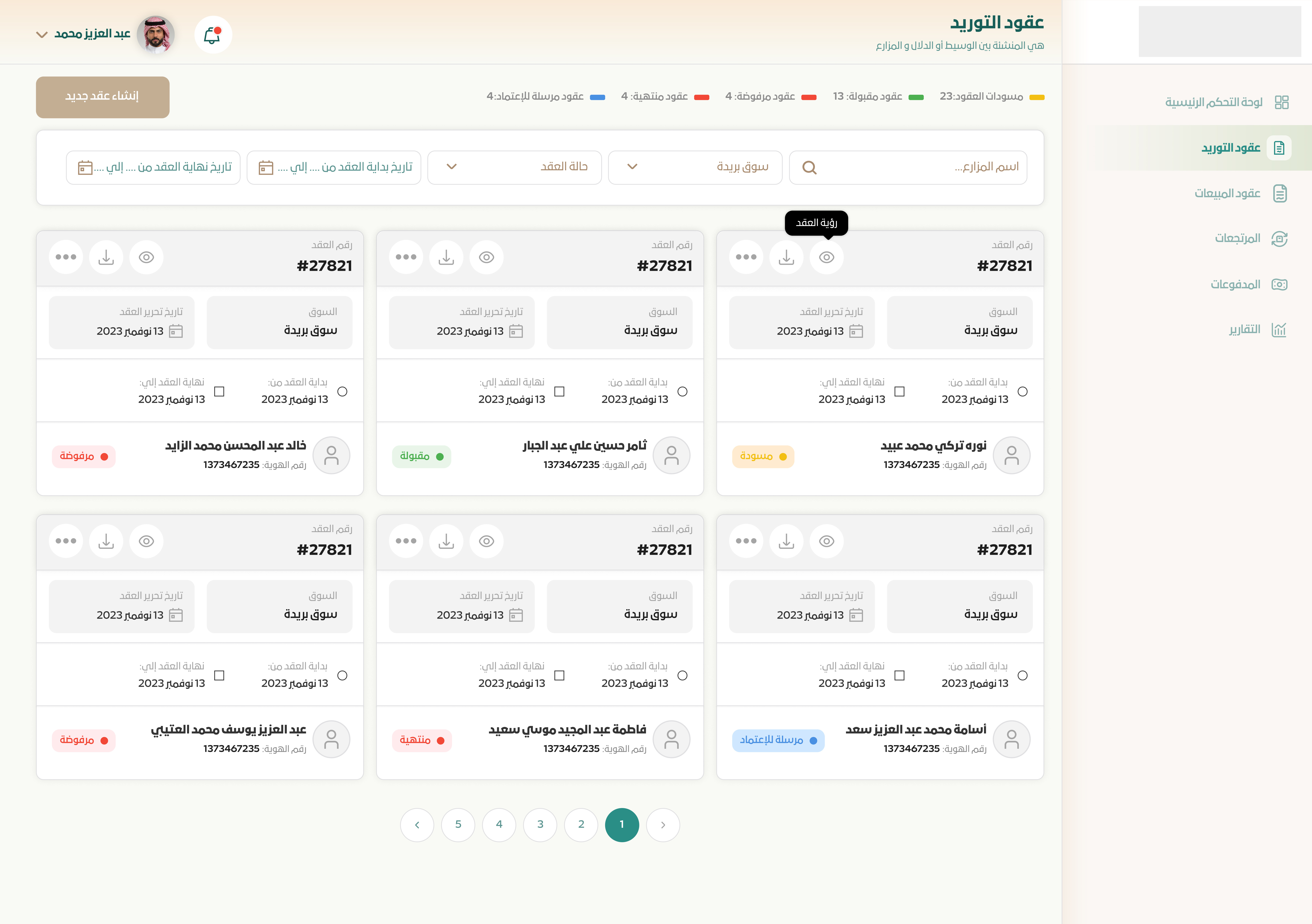The image size is (1312, 924).
Task: Click end-date square marker on ثامر حسين card
Action: [x=559, y=391]
